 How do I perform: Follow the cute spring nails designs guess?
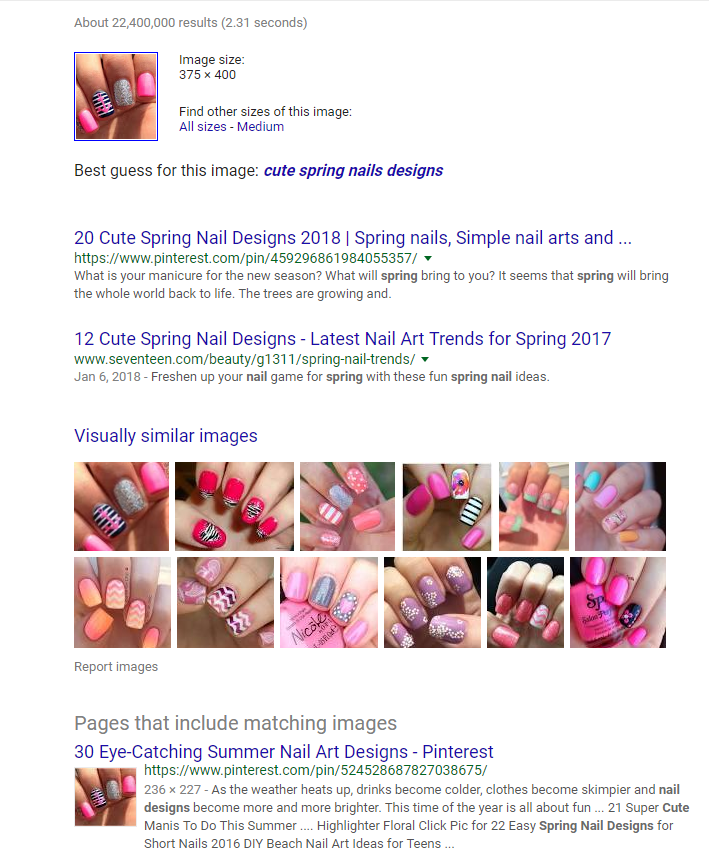[x=353, y=170]
